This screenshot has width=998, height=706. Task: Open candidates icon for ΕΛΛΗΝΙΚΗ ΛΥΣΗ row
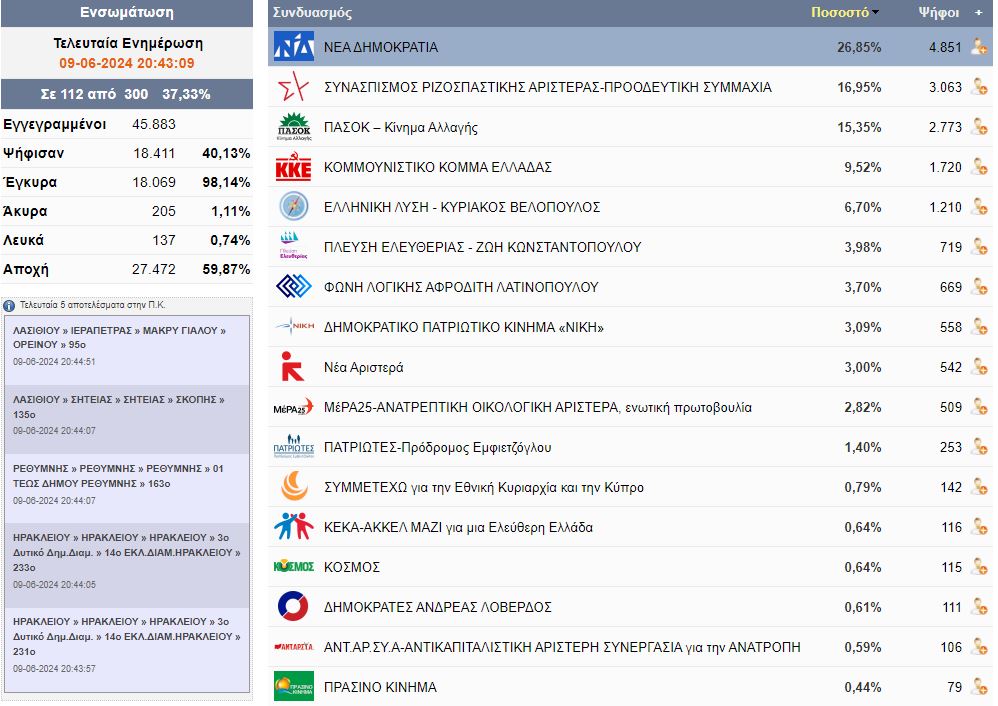[x=979, y=207]
